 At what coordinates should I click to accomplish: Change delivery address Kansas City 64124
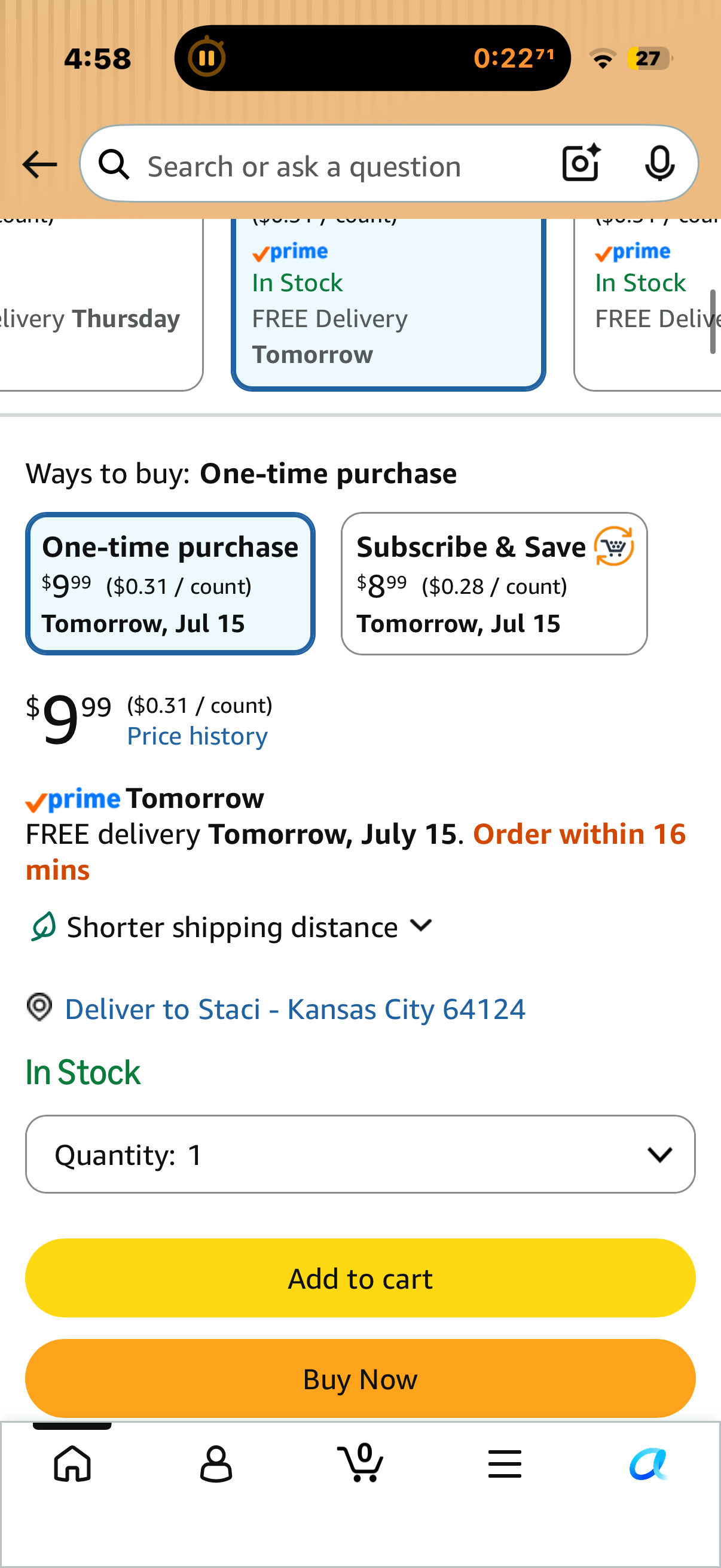295,1009
